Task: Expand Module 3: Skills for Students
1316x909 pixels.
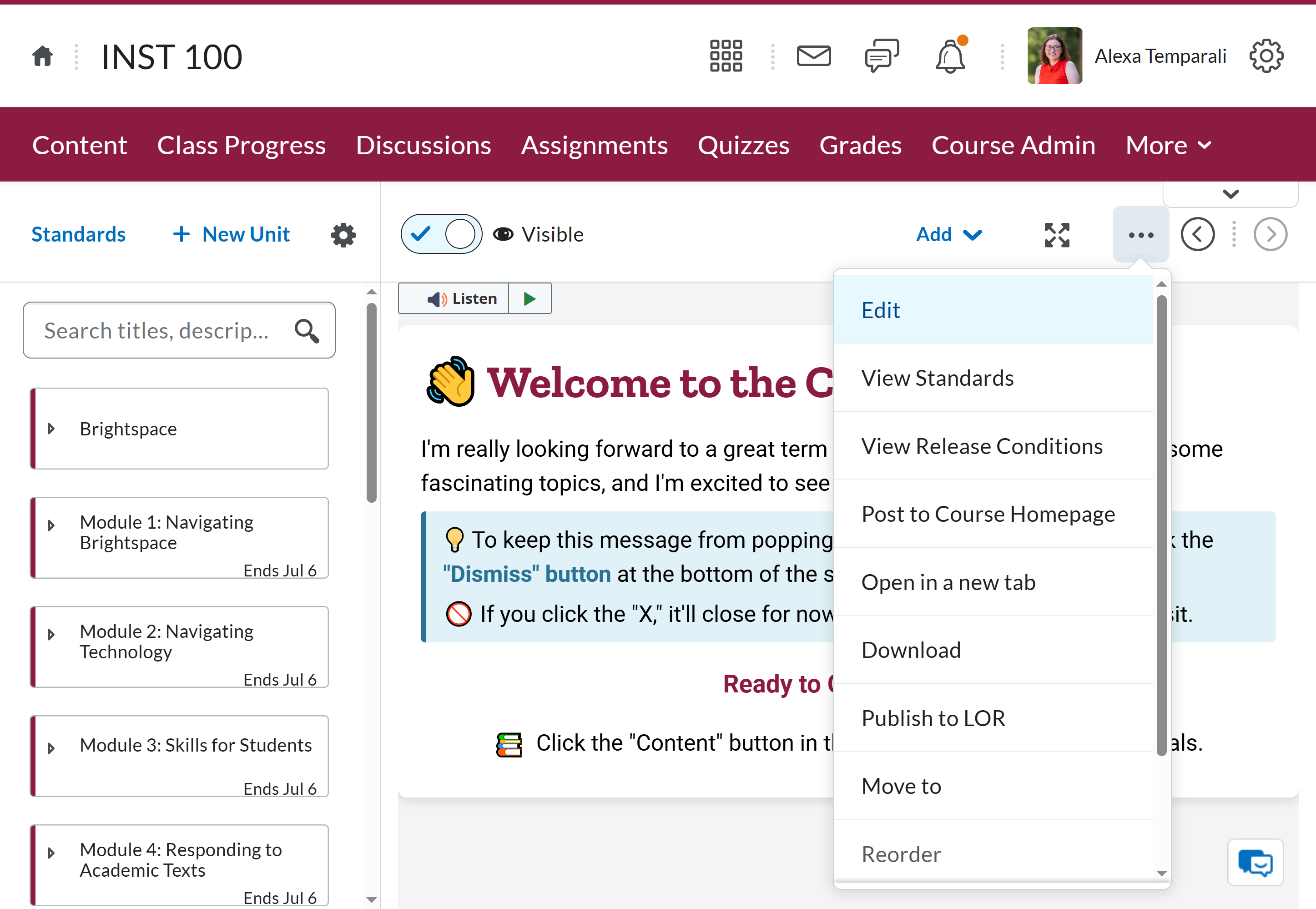Action: point(51,748)
